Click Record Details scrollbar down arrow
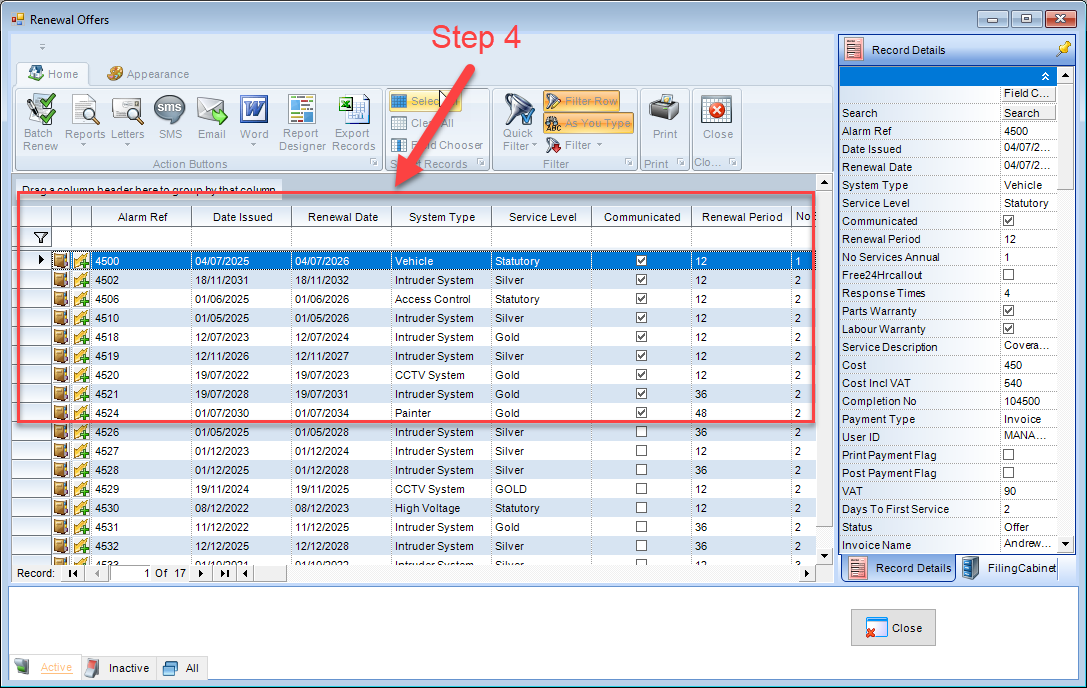Image resolution: width=1087 pixels, height=688 pixels. pos(1066,544)
